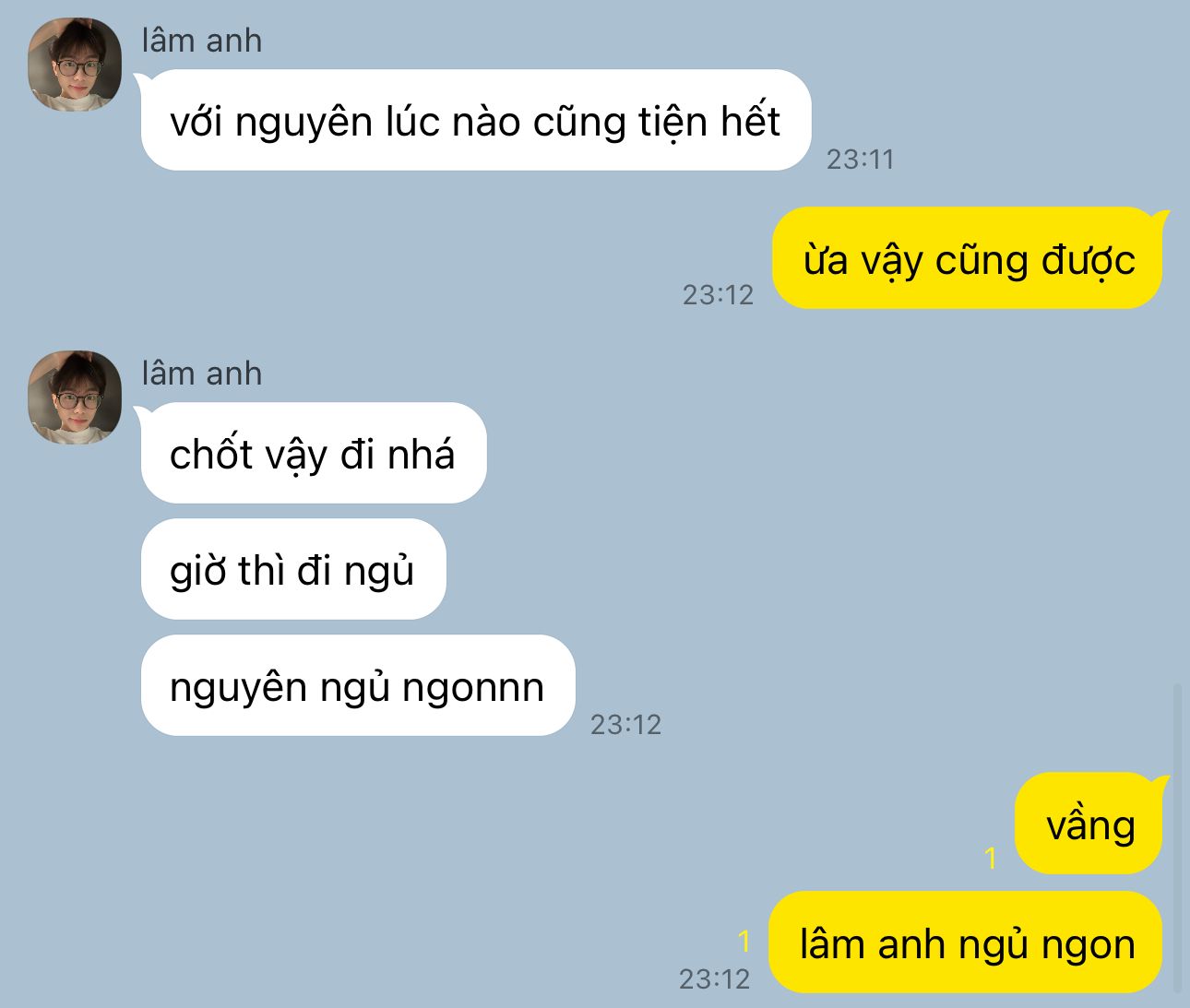Click the read count '1' beside 'vầng'
The width and height of the screenshot is (1190, 1008).
[x=992, y=859]
